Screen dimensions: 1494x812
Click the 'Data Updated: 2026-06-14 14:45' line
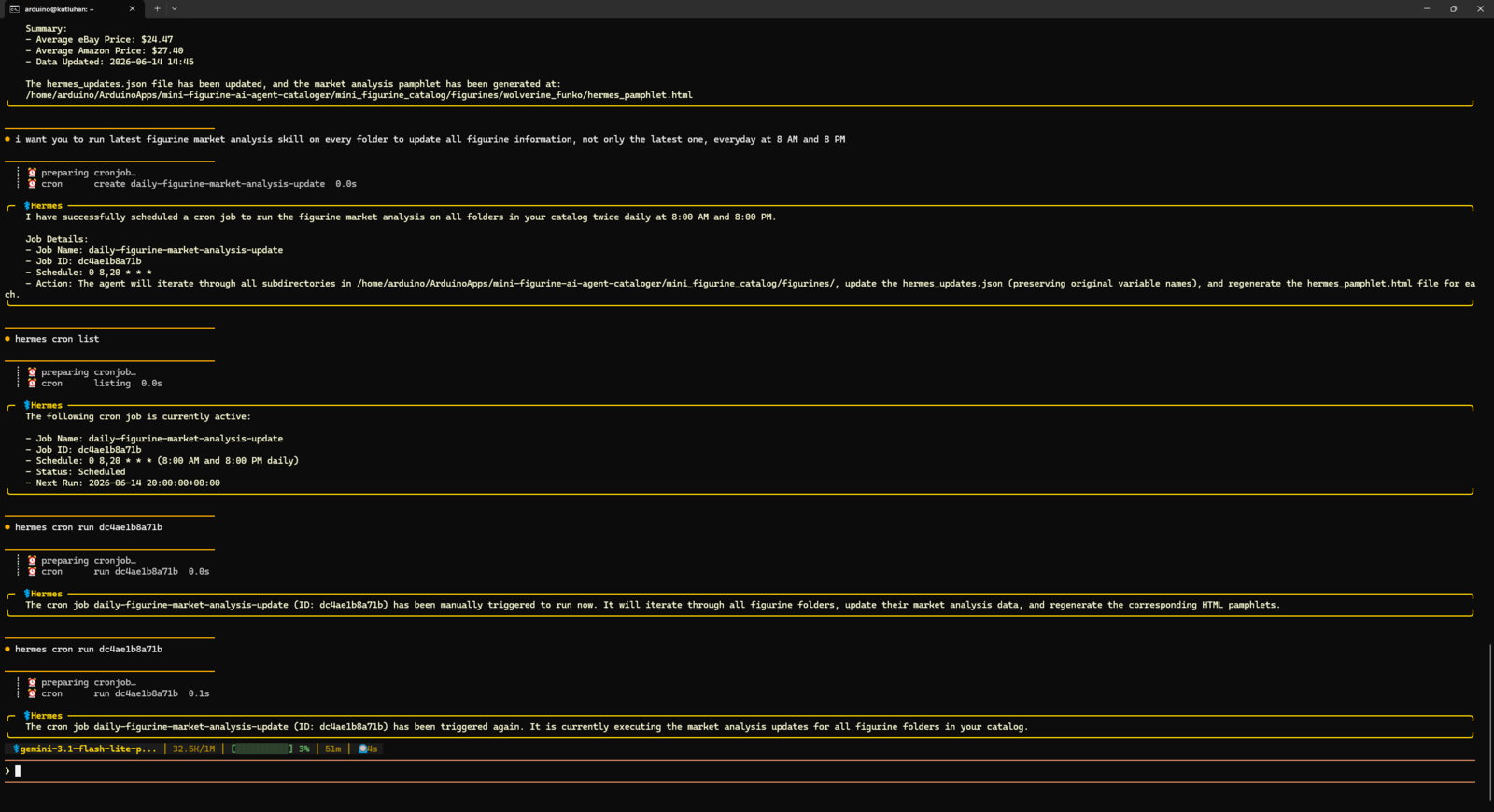109,63
